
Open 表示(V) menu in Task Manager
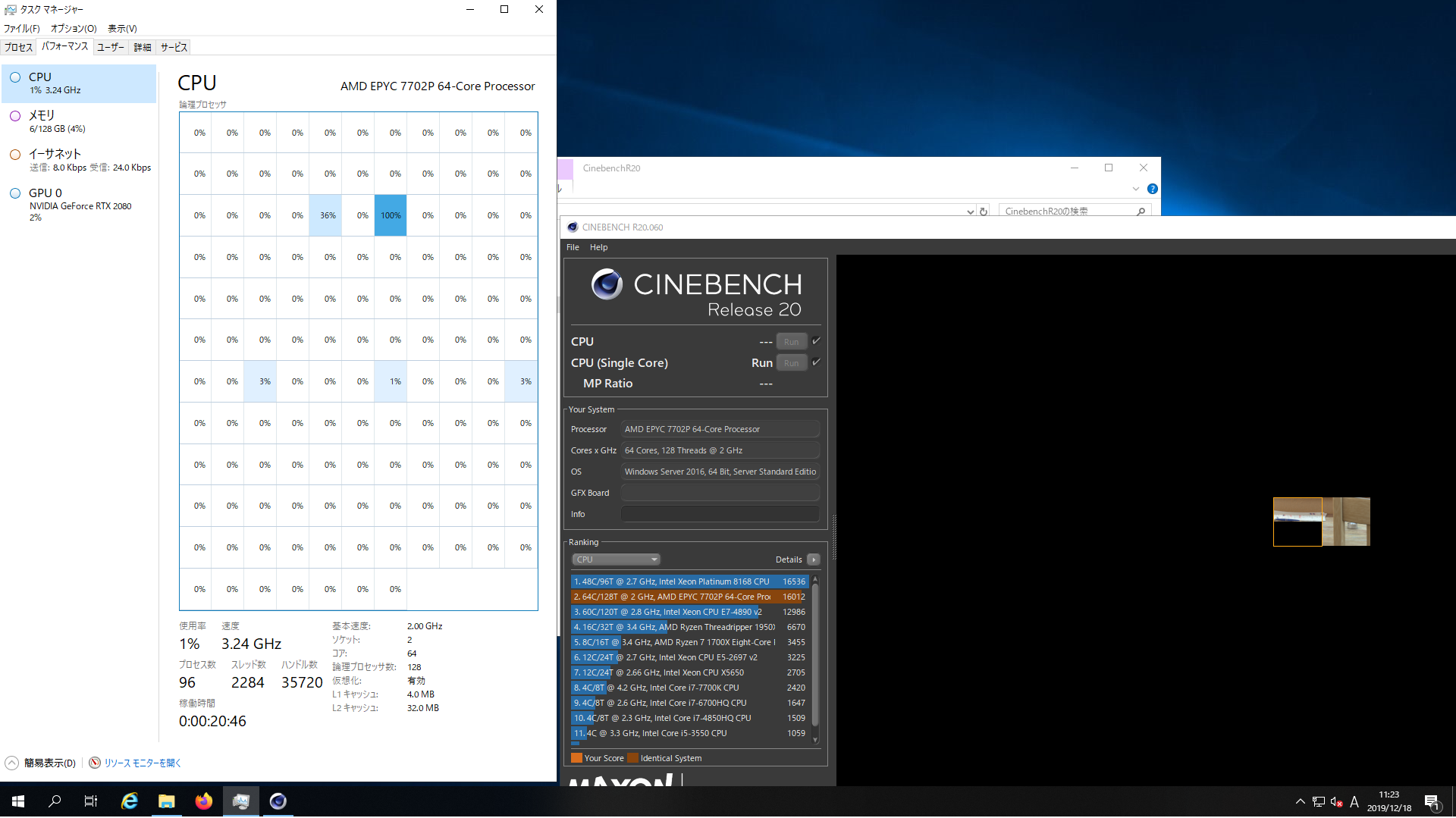122,28
